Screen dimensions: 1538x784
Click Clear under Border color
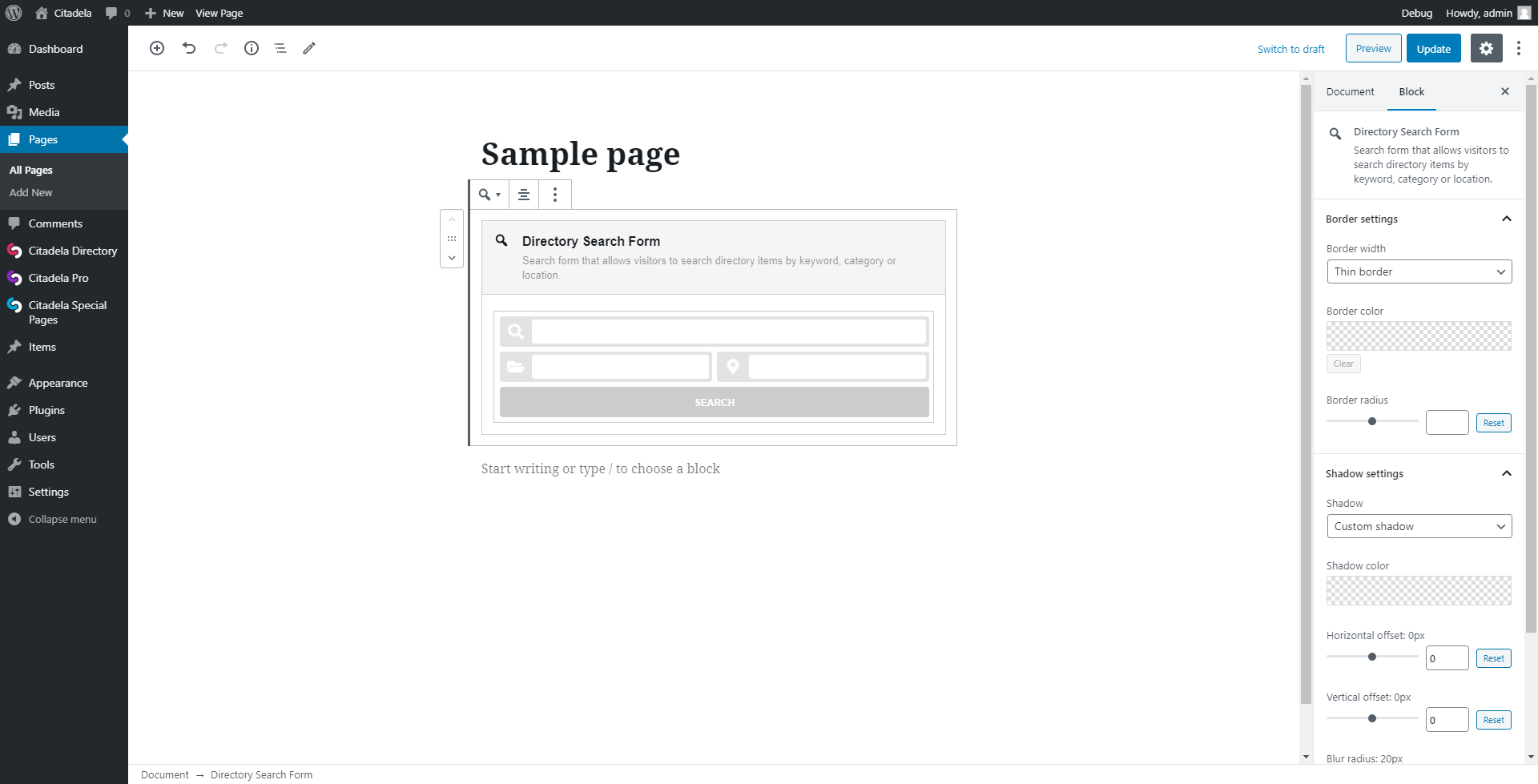click(1343, 364)
